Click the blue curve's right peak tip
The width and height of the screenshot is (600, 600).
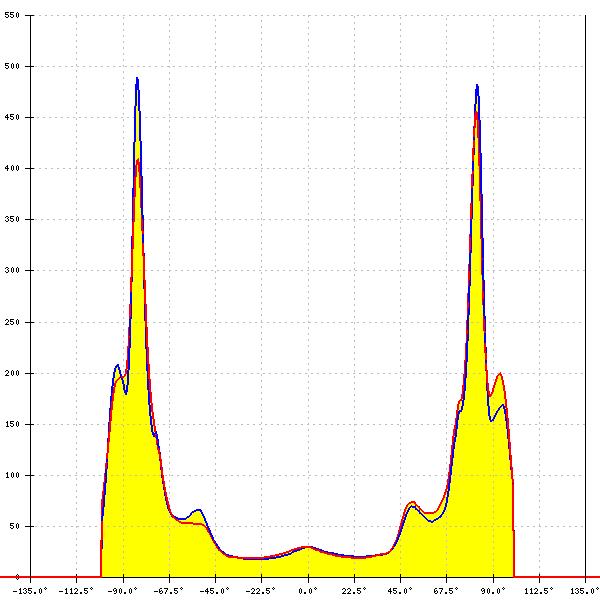click(477, 85)
